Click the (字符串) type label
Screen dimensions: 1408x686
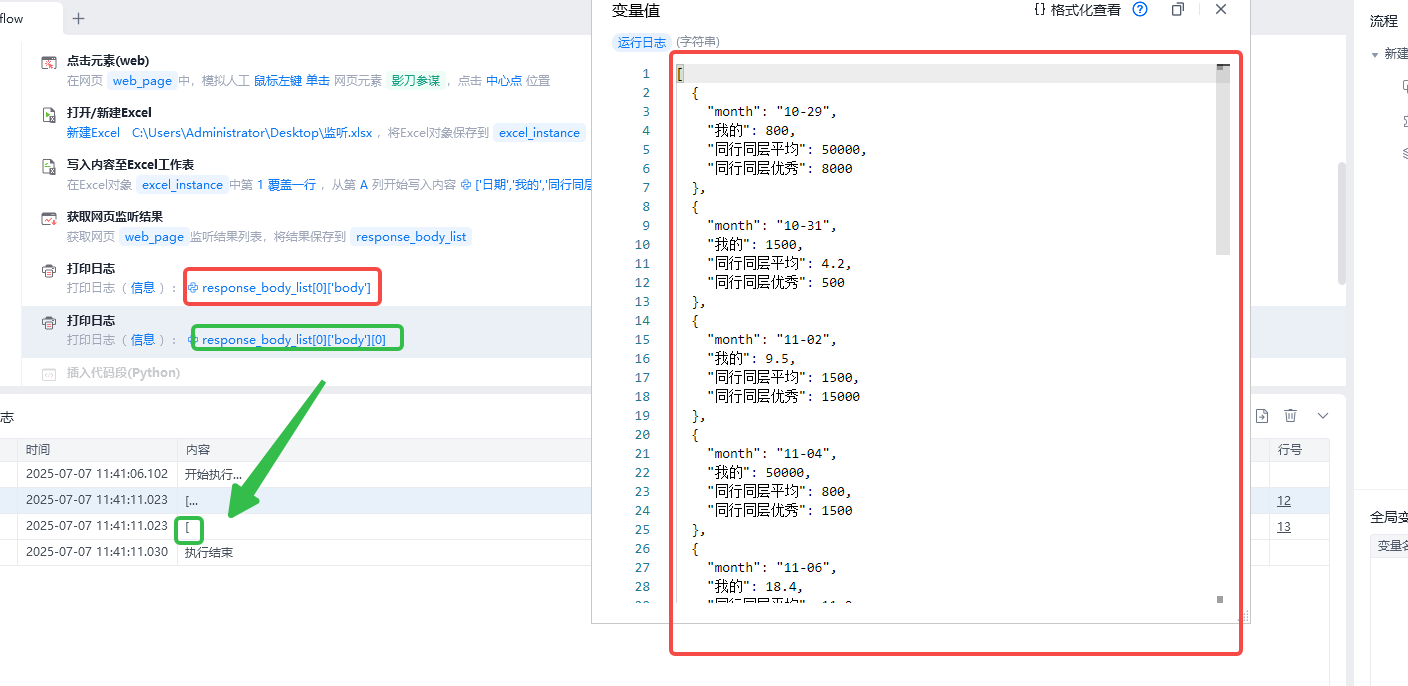point(698,42)
